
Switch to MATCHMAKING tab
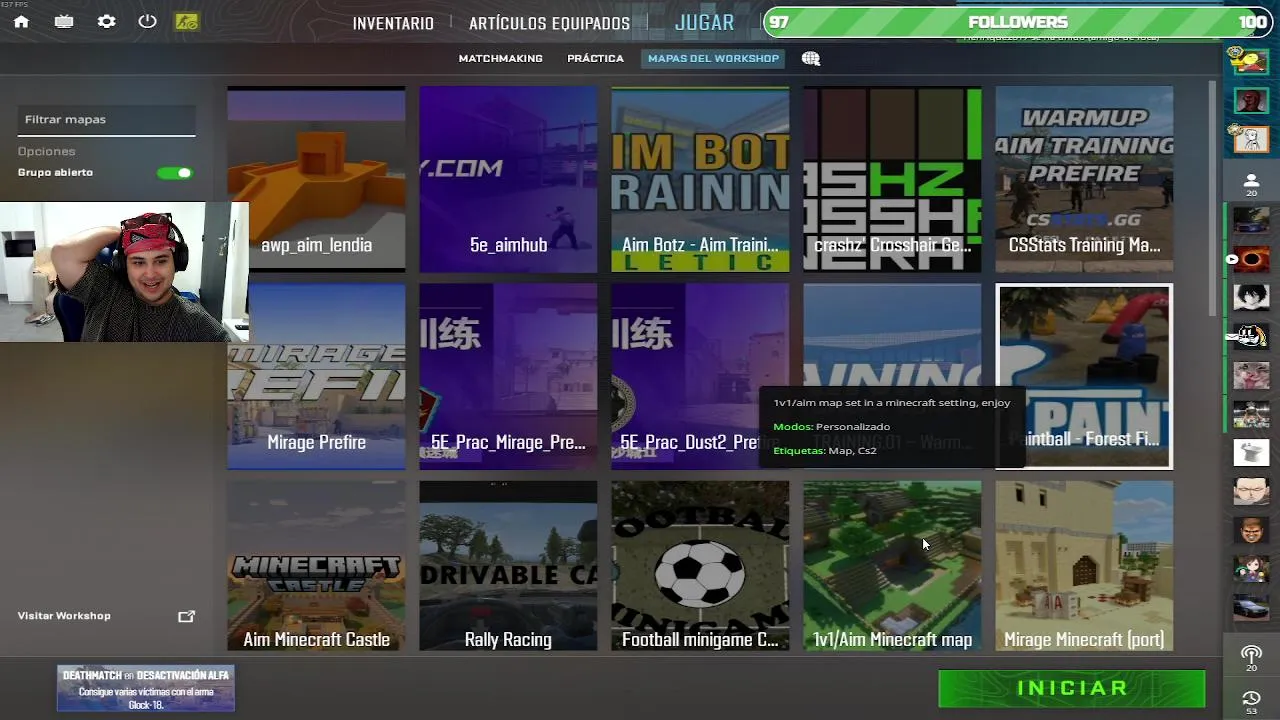pos(500,59)
